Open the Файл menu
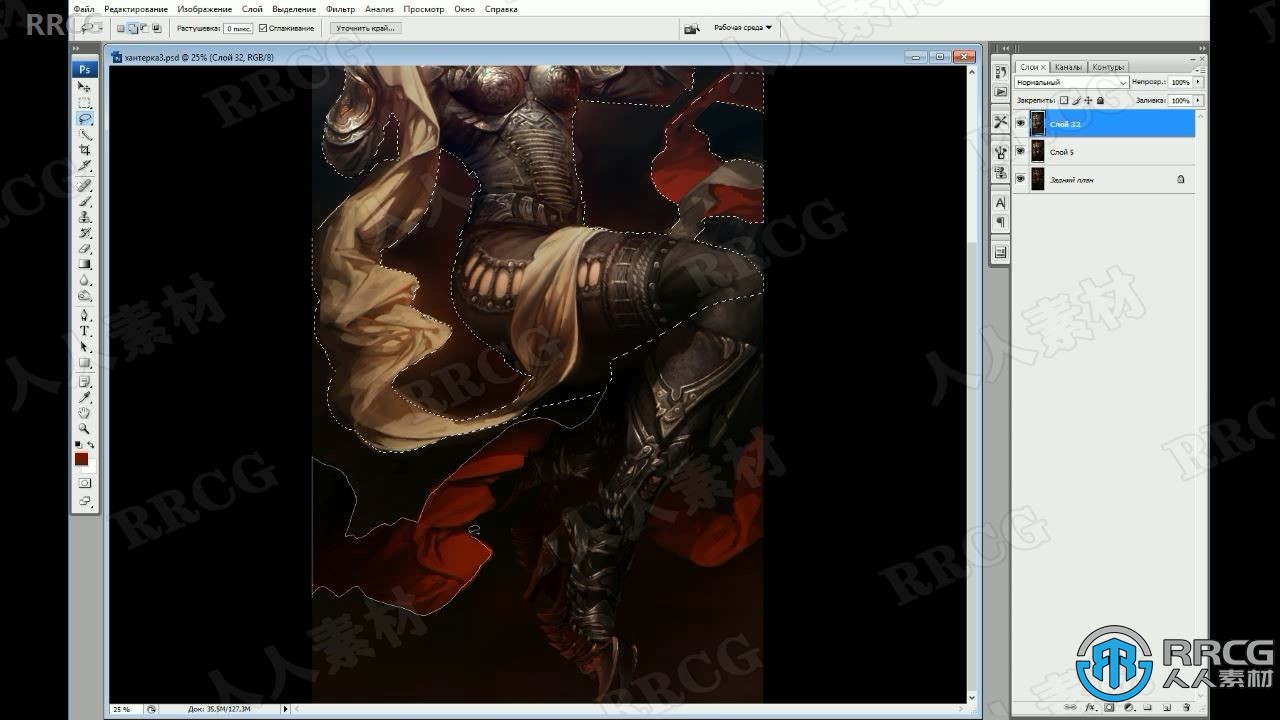Viewport: 1280px width, 720px height. 84,9
